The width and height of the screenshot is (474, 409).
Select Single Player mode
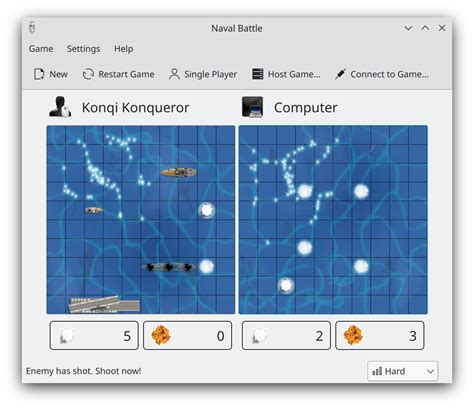(203, 74)
